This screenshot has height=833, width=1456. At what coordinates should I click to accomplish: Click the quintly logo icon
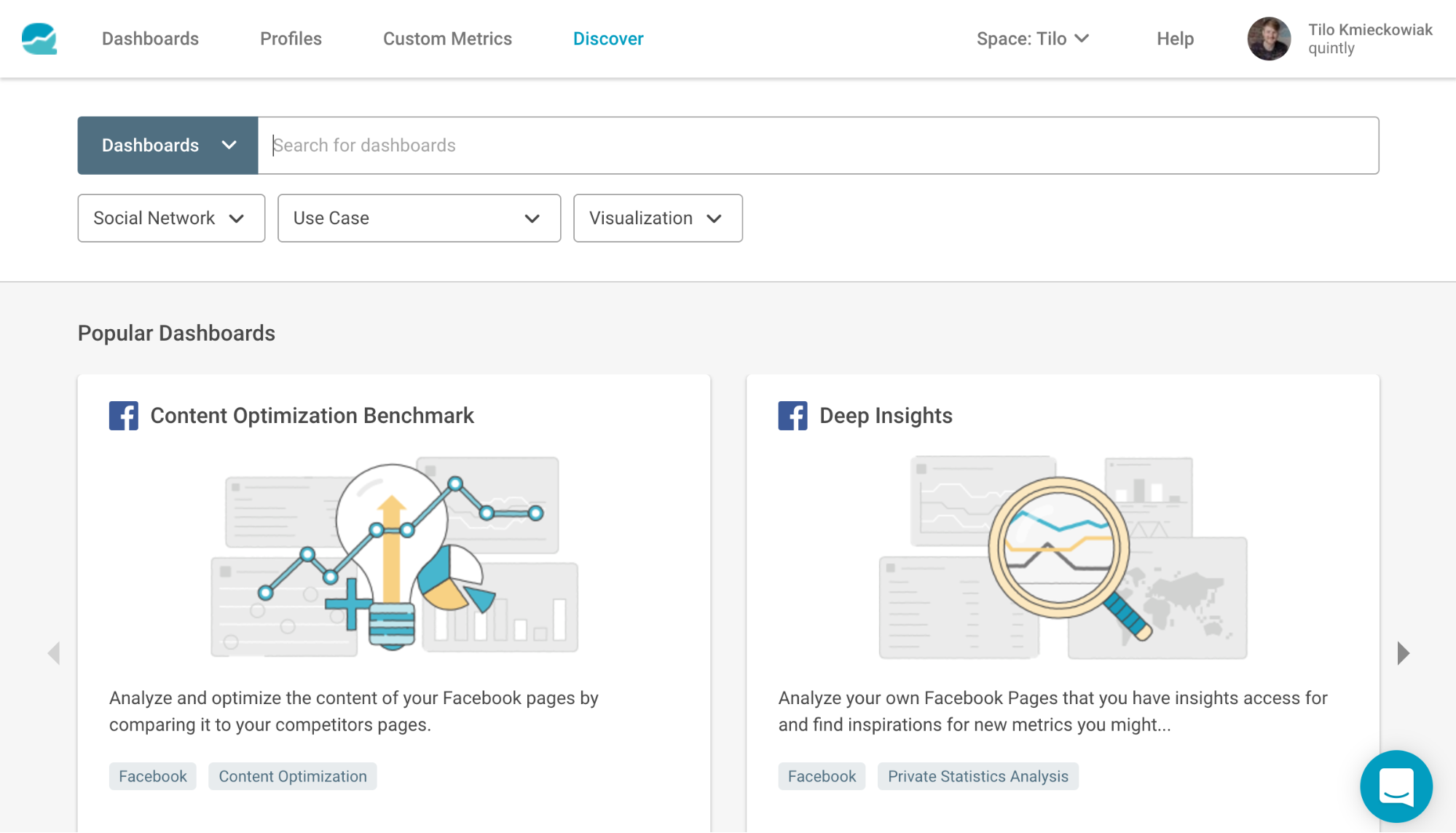click(x=39, y=39)
